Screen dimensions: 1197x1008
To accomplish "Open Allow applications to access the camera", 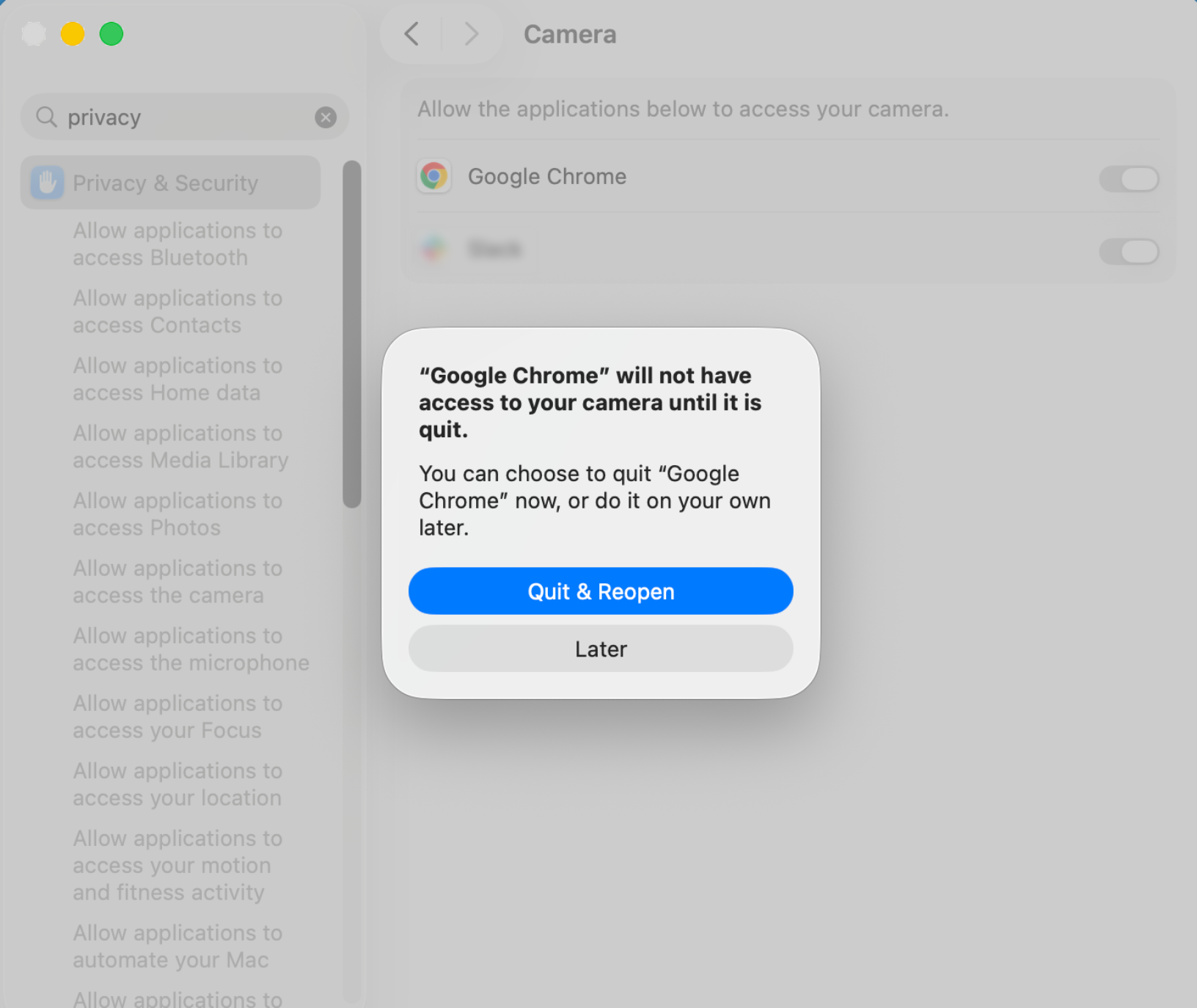I will tap(177, 582).
